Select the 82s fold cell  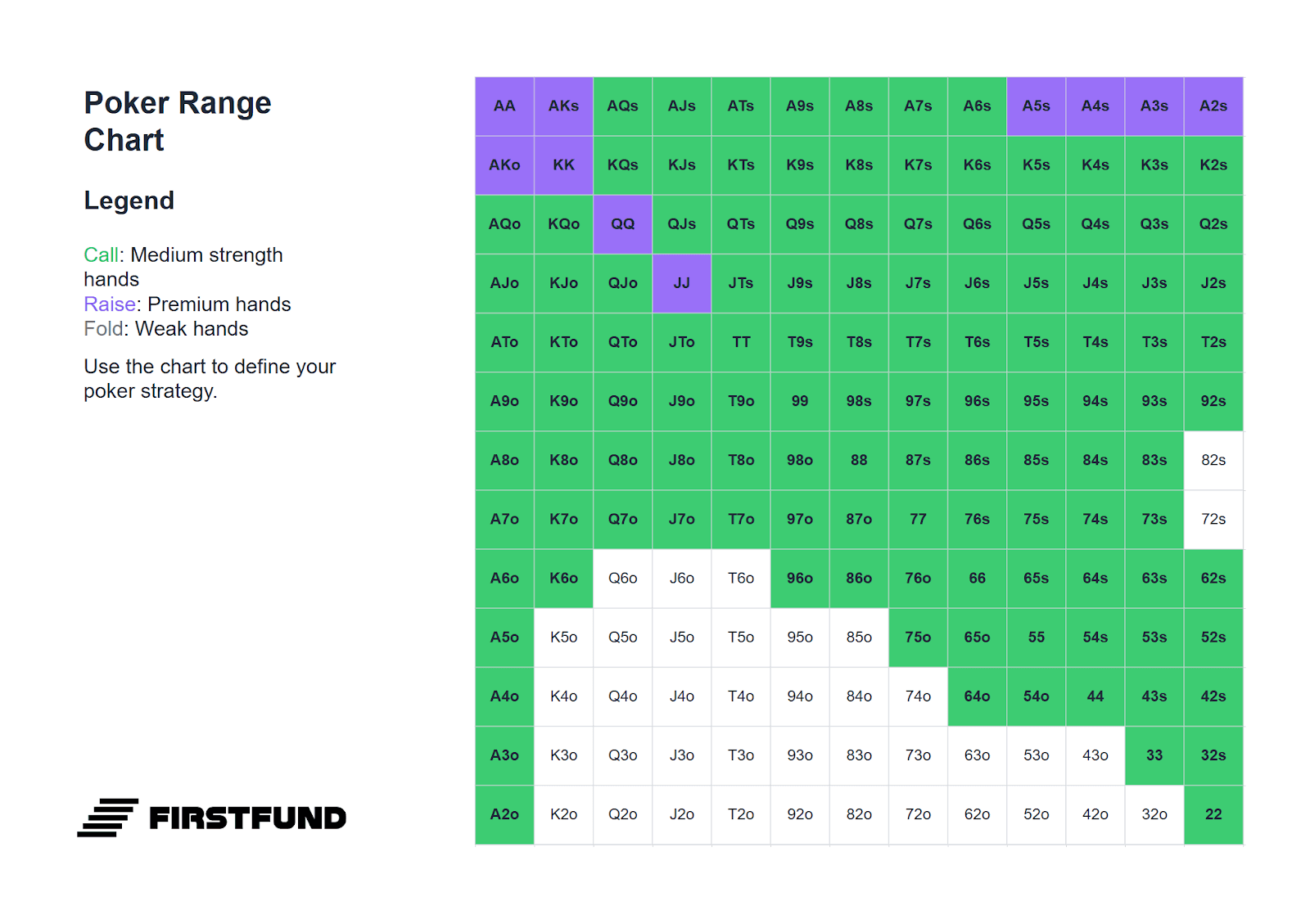pos(1213,461)
